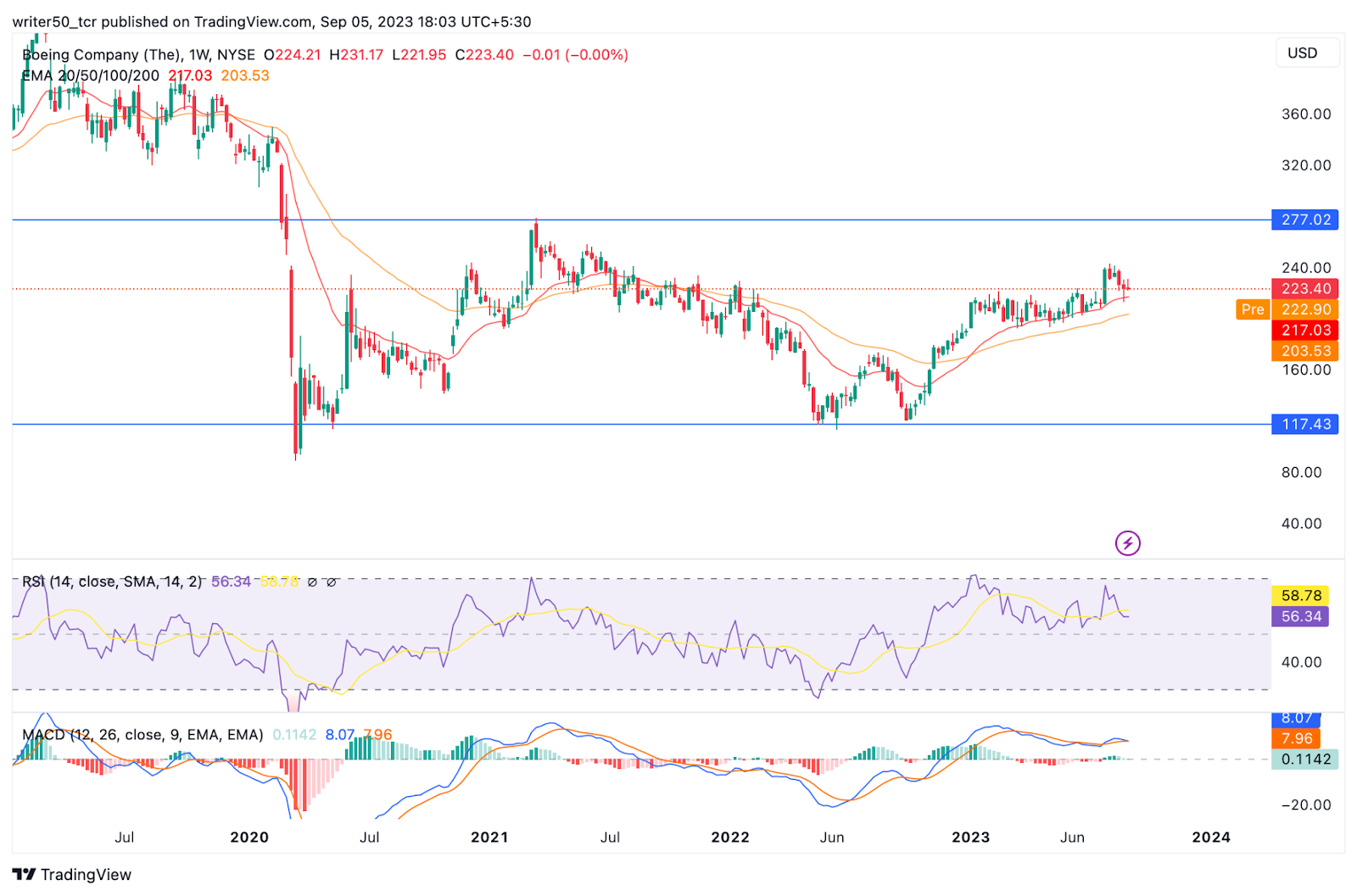Click the 222.90 pre-market price label
The image size is (1357, 896).
(1304, 309)
